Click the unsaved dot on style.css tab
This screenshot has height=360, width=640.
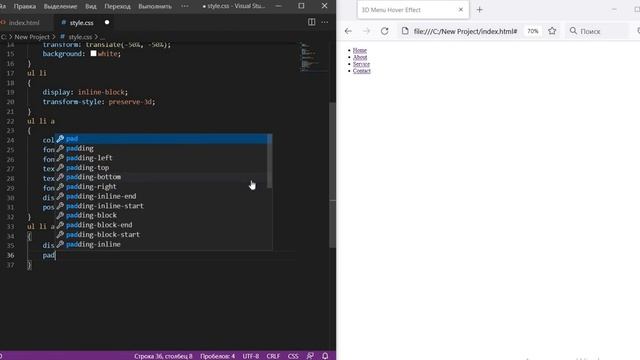click(107, 22)
